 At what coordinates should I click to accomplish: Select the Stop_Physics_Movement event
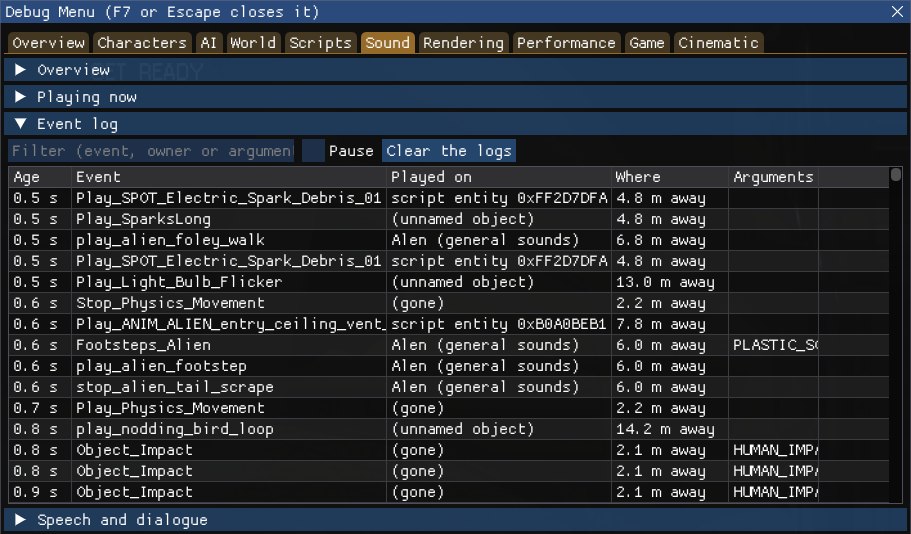coord(449,303)
